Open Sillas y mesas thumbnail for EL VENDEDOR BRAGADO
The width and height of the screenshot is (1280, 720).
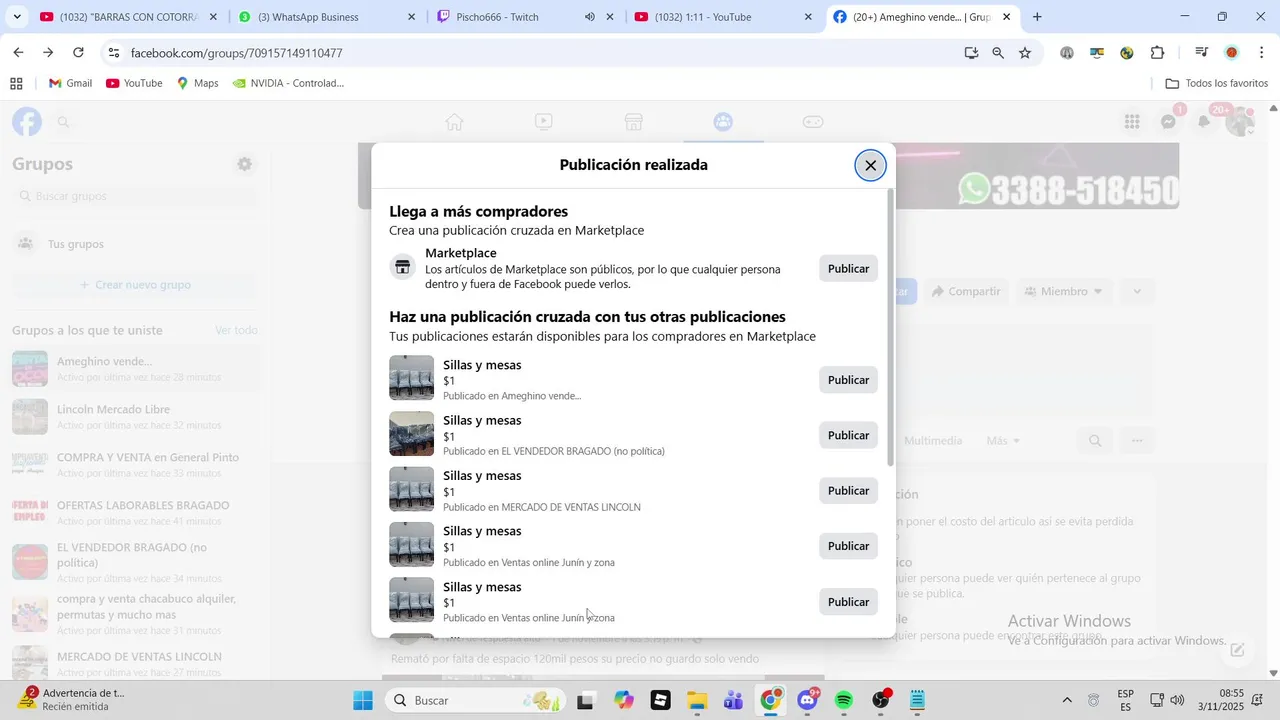pyautogui.click(x=412, y=434)
